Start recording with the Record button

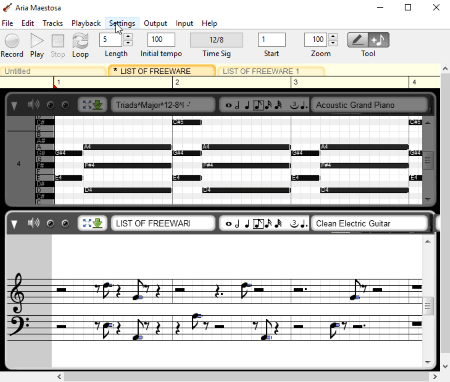pos(12,41)
